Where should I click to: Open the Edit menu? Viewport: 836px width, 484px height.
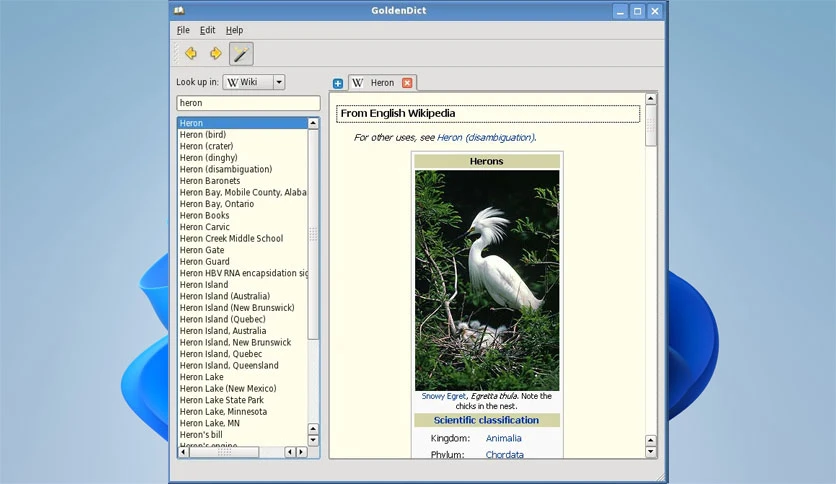[207, 30]
